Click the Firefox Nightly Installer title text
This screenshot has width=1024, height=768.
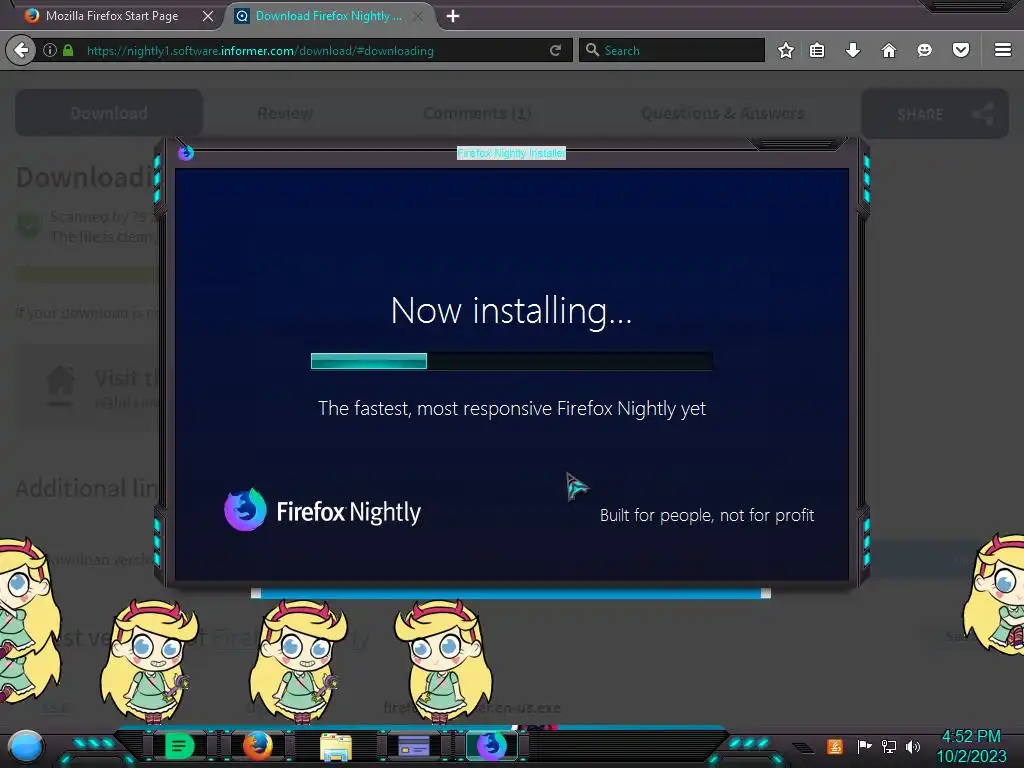pyautogui.click(x=511, y=153)
